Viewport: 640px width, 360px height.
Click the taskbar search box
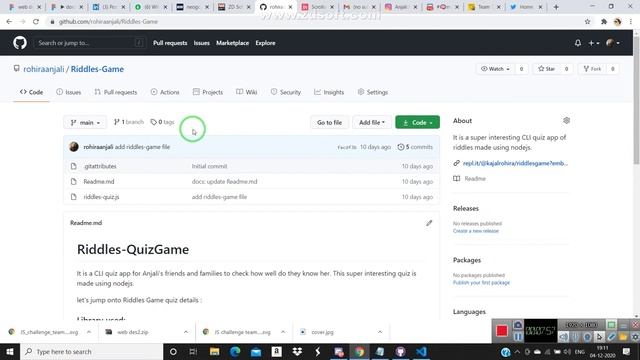(x=91, y=351)
